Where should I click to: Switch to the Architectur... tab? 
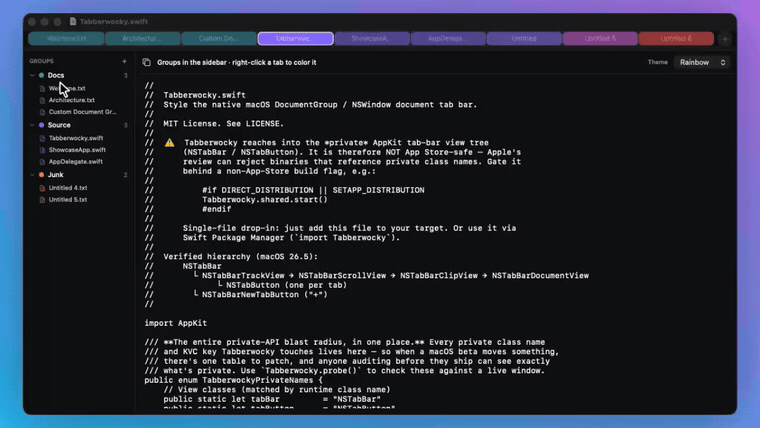pos(142,38)
